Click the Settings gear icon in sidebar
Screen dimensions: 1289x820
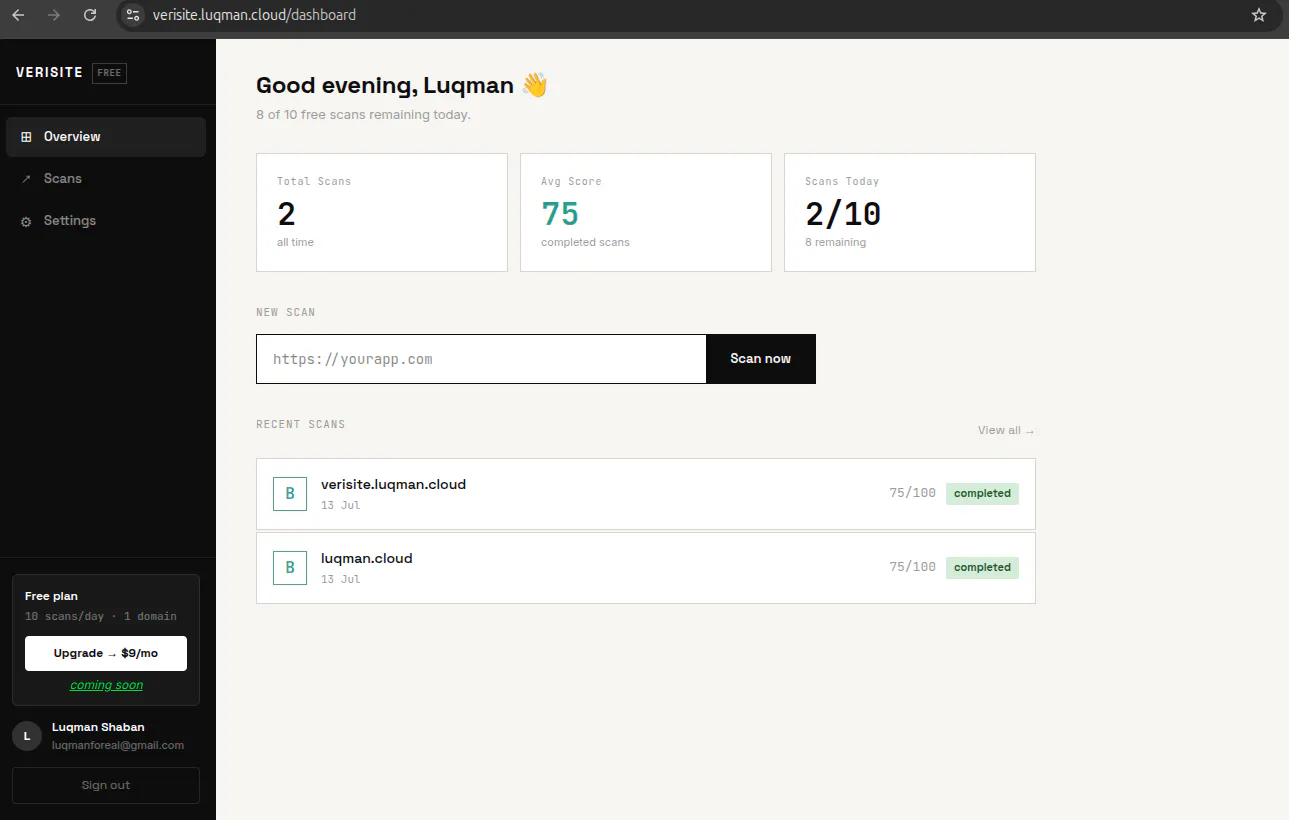(26, 221)
